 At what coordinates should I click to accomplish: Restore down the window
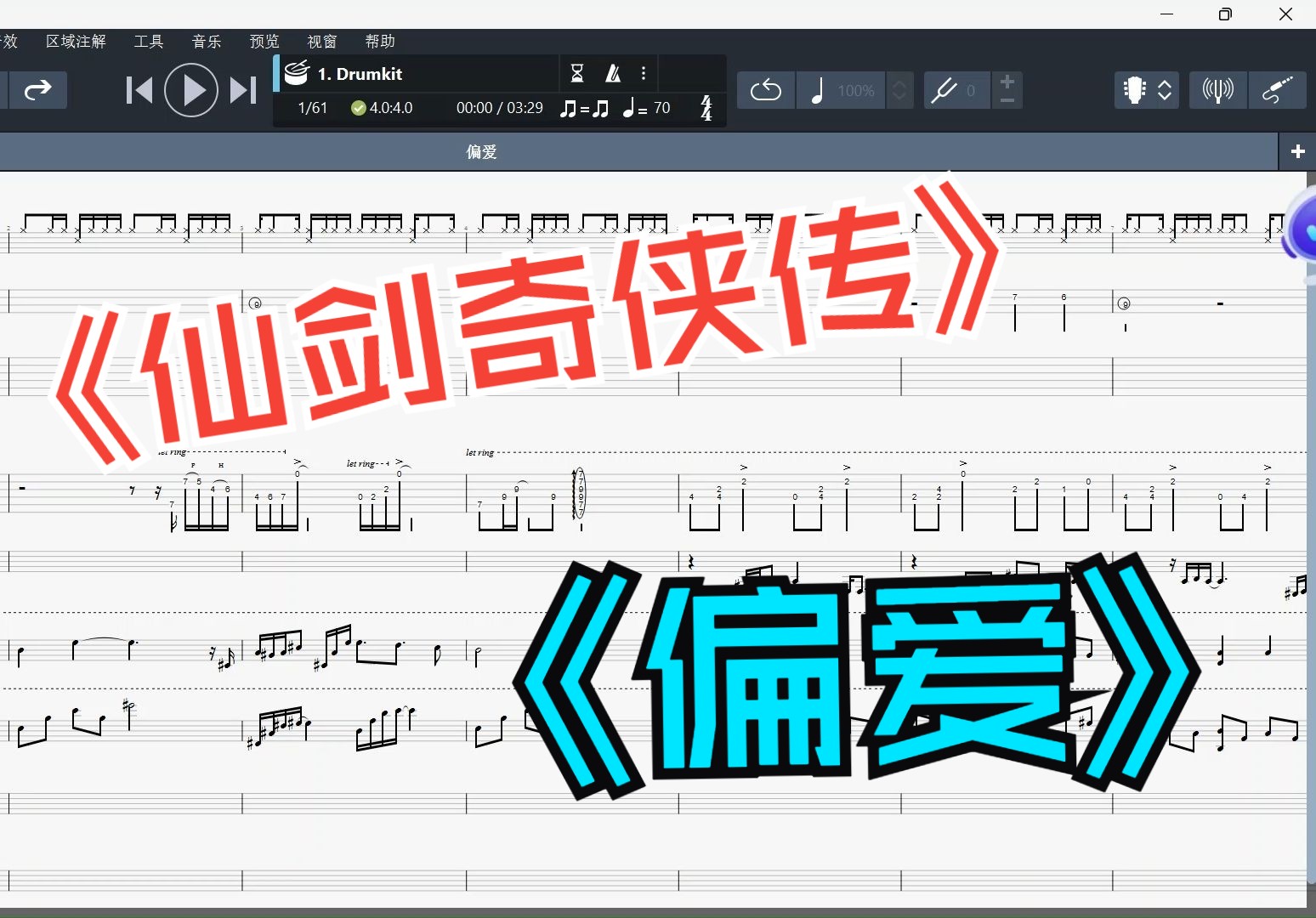(1225, 14)
